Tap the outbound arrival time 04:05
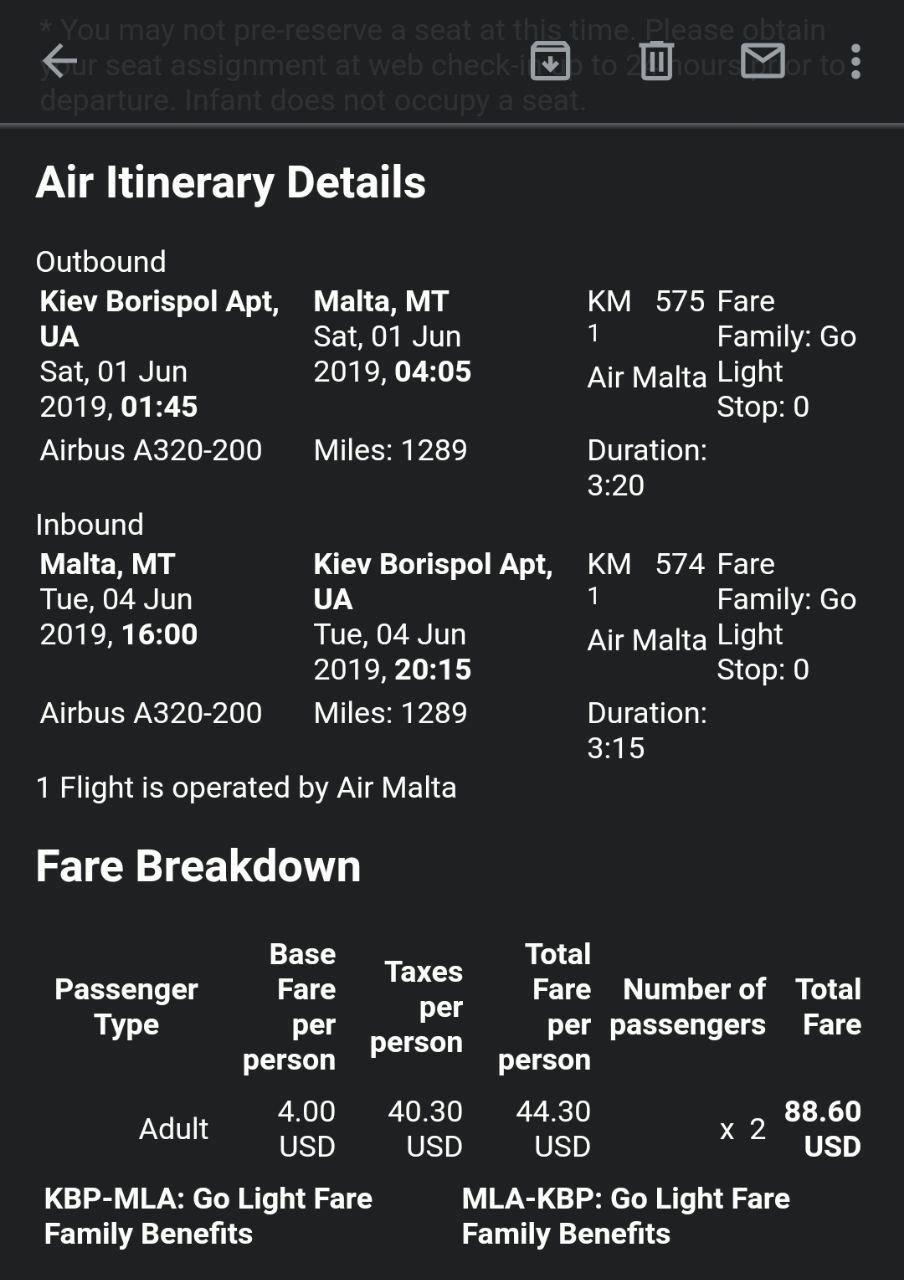This screenshot has width=904, height=1280. (433, 372)
